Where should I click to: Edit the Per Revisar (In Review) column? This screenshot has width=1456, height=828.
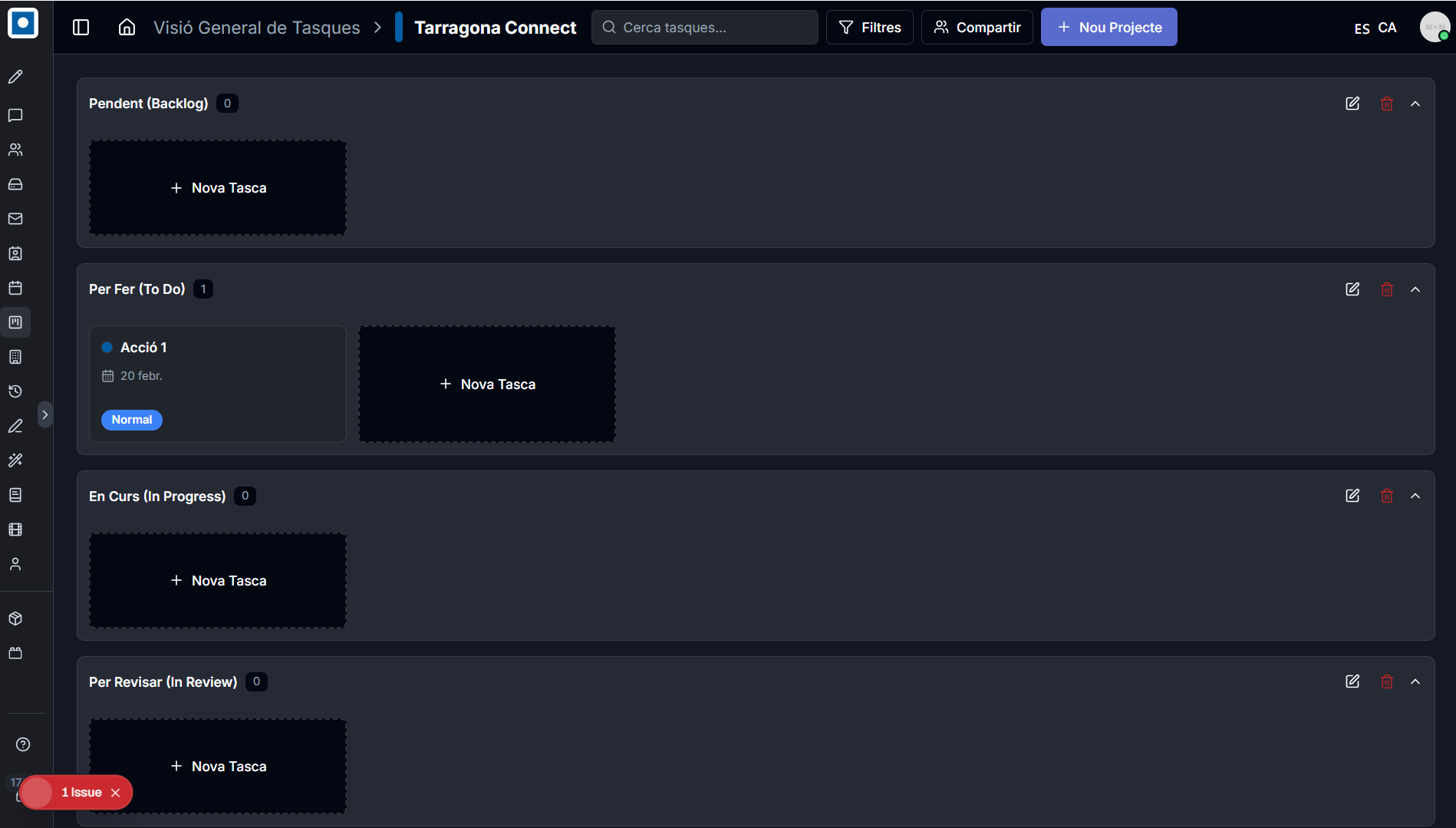pos(1352,681)
